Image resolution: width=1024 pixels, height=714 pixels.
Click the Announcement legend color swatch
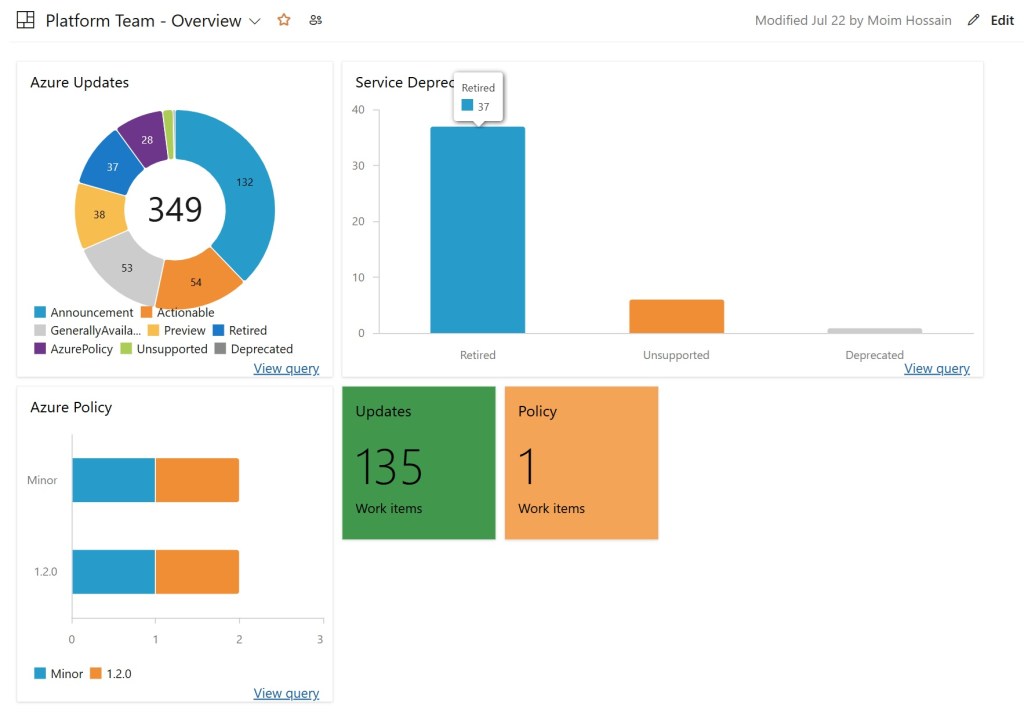point(40,313)
